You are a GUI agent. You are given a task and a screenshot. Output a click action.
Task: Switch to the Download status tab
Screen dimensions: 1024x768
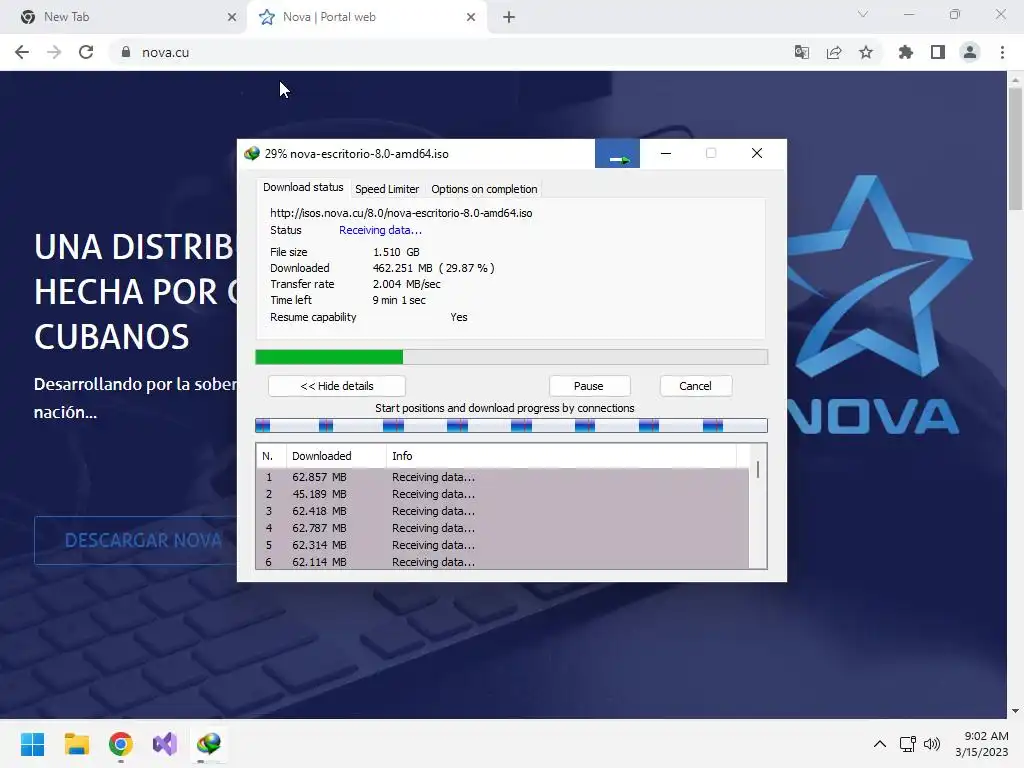point(303,187)
